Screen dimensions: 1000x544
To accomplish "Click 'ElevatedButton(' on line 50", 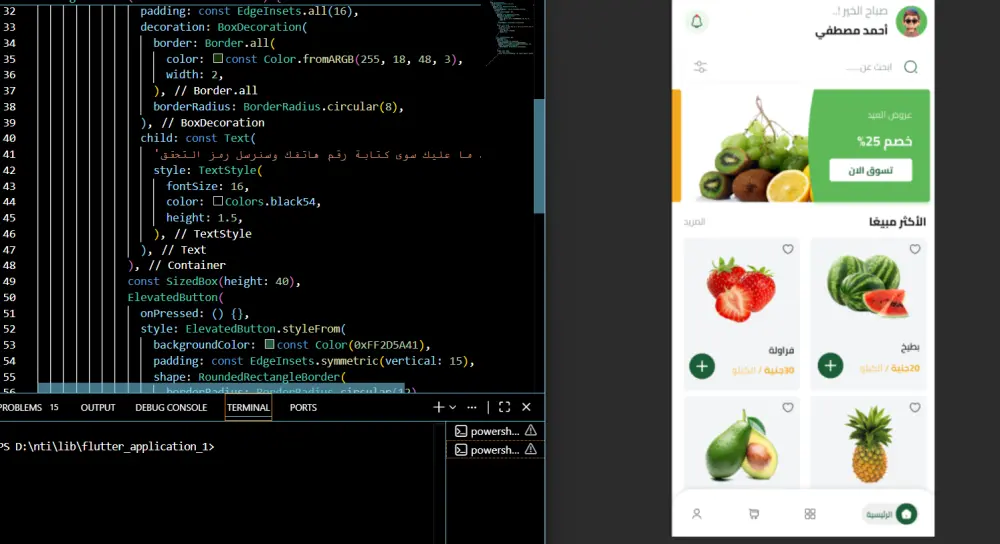I will click(x=175, y=297).
